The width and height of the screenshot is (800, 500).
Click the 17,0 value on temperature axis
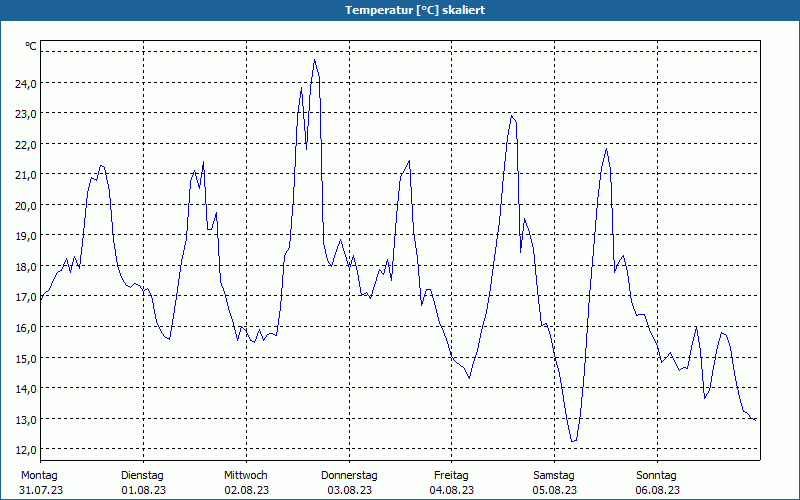(x=26, y=297)
